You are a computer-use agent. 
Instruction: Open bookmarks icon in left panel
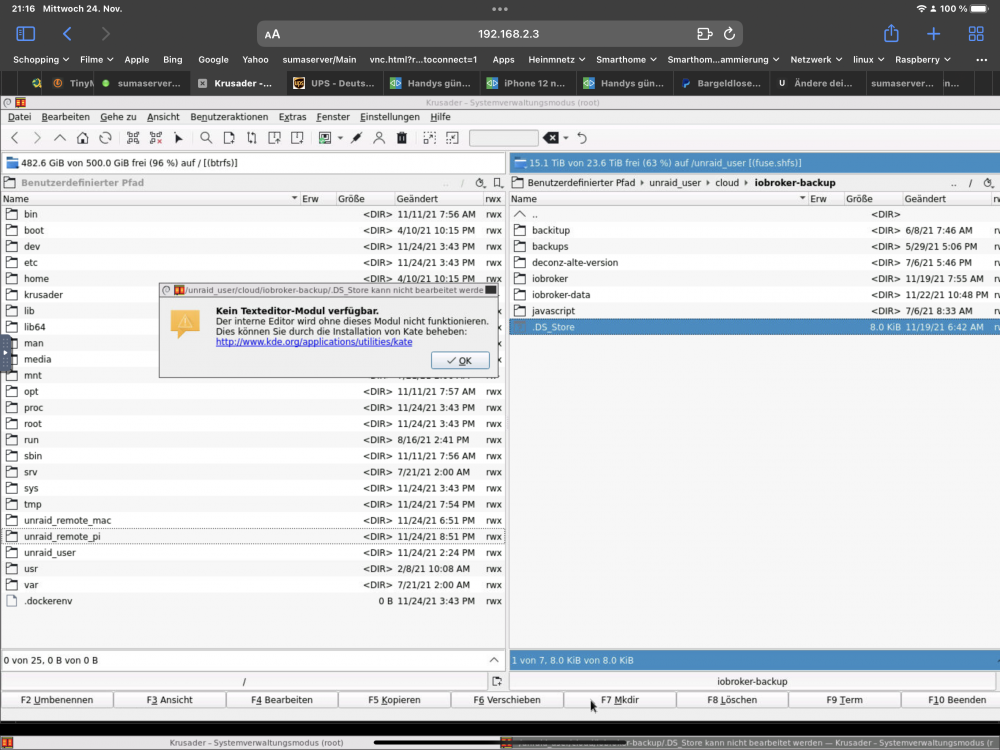pos(498,183)
